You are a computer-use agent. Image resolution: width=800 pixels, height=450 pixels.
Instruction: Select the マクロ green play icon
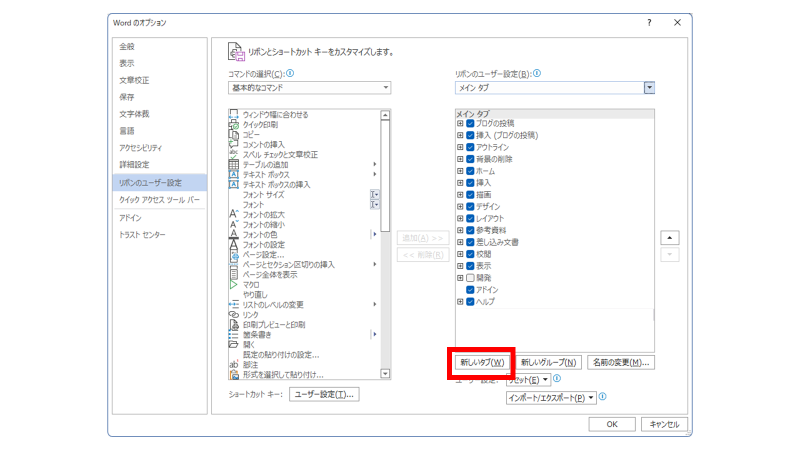234,285
